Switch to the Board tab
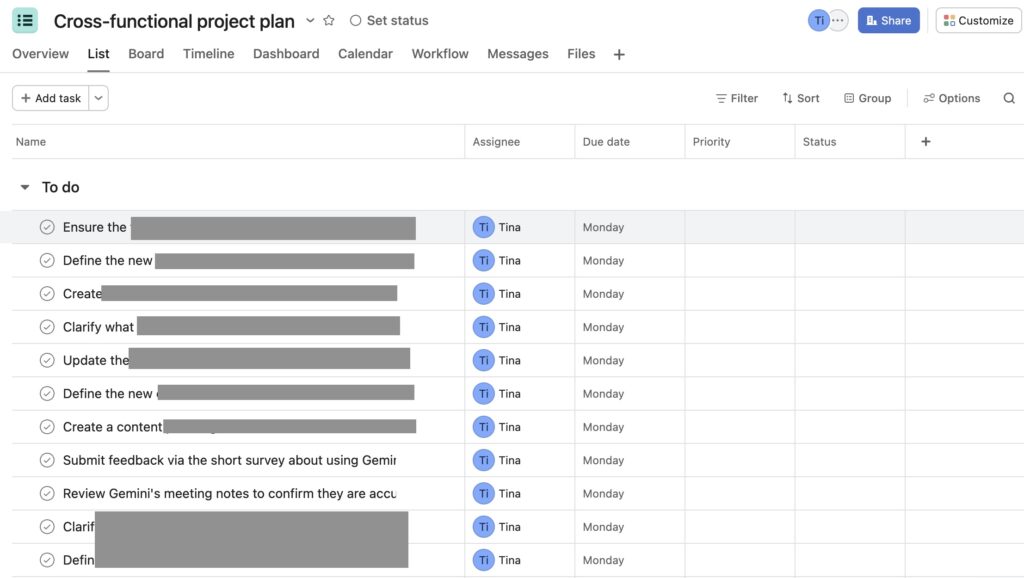Viewport: 1024px width, 578px height. click(146, 54)
